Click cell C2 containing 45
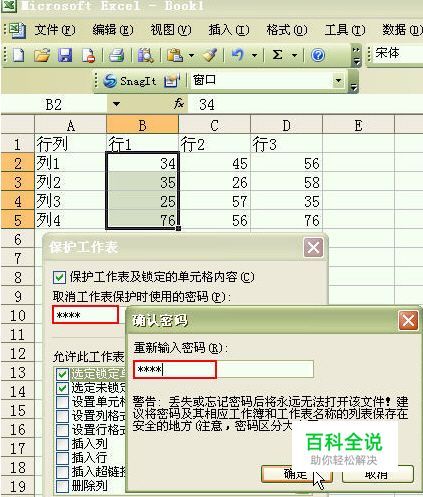Screen dimensions: 423x497 coord(214,163)
